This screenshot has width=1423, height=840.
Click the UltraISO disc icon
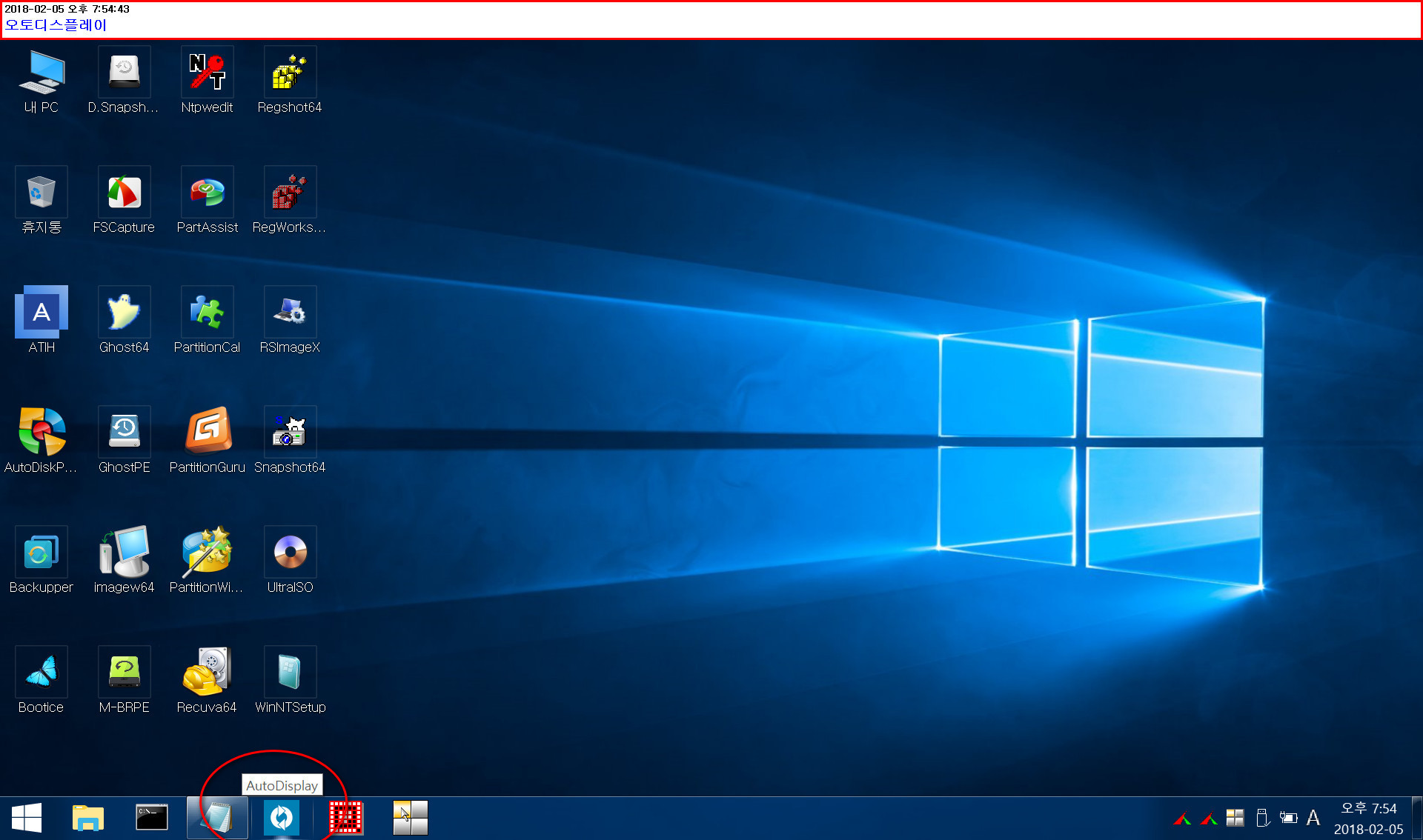pos(290,561)
